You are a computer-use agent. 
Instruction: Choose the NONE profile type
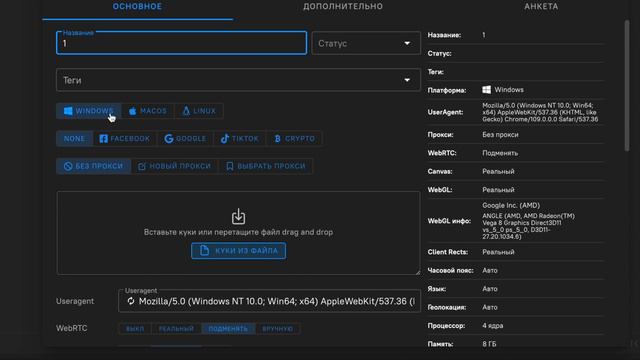click(x=74, y=139)
